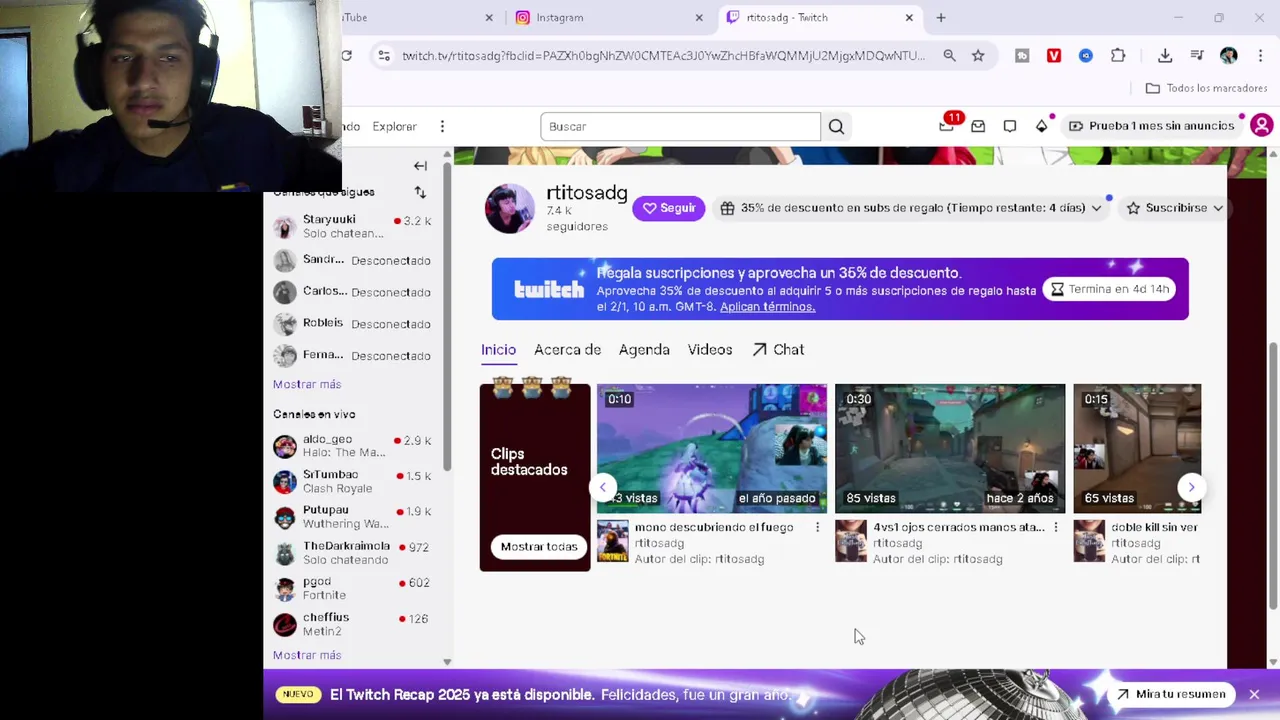Screen dimensions: 1280x720
Task: Close the Instagram tab
Action: (699, 18)
